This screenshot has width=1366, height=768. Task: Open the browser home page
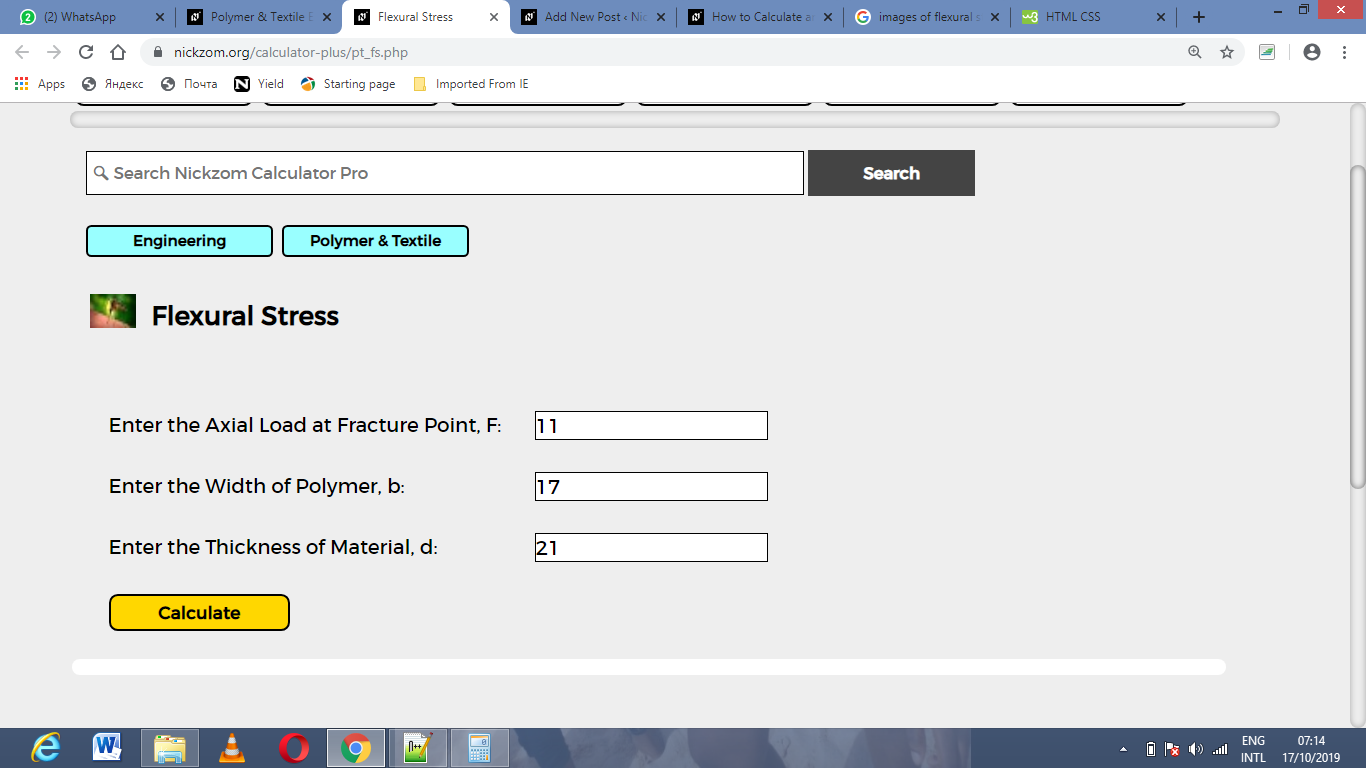click(x=118, y=52)
